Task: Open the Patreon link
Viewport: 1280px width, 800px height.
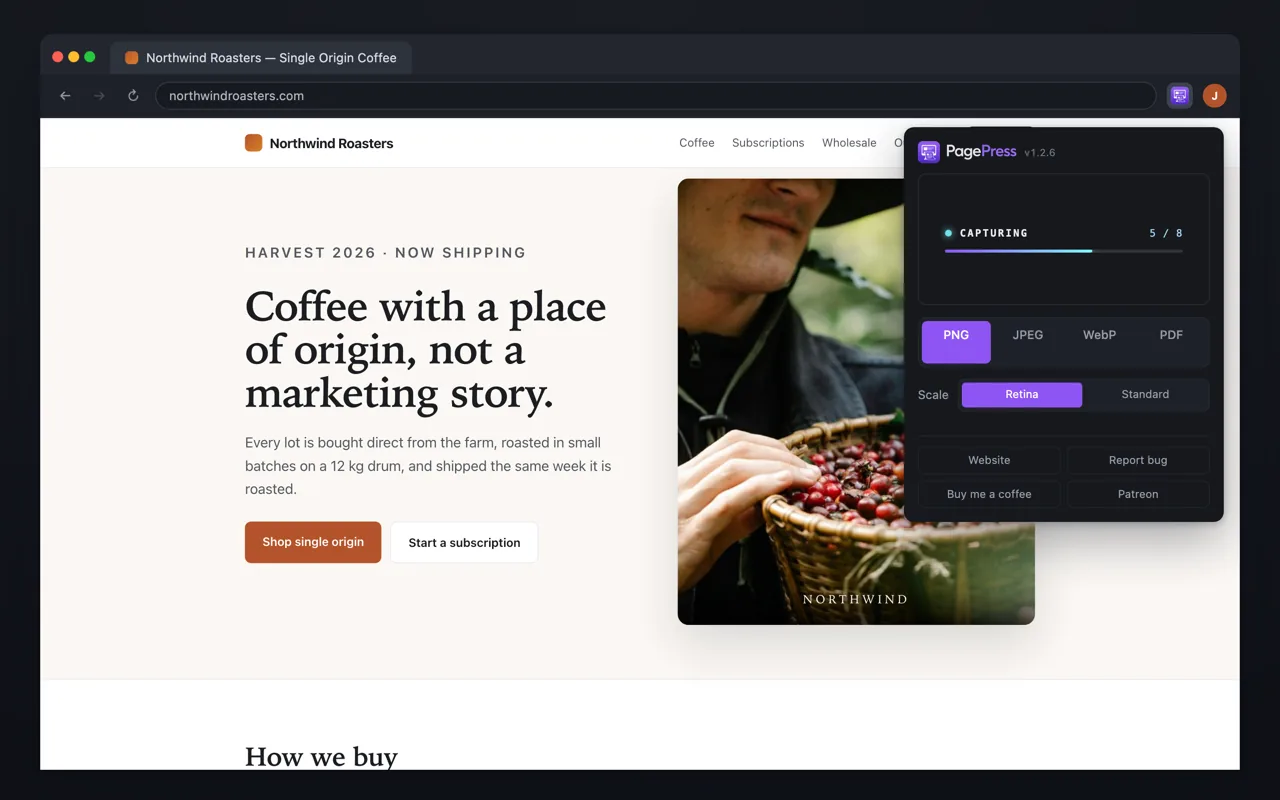Action: coord(1138,494)
